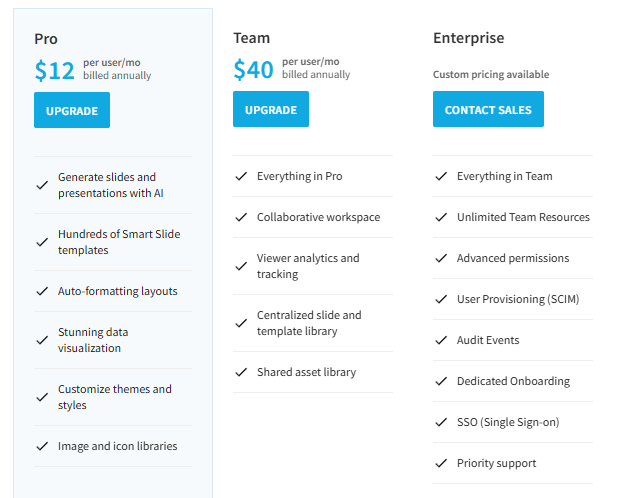Screen dimensions: 632x498
Task: Click checkmark next to Image and icon libraries
Action: click(42, 446)
